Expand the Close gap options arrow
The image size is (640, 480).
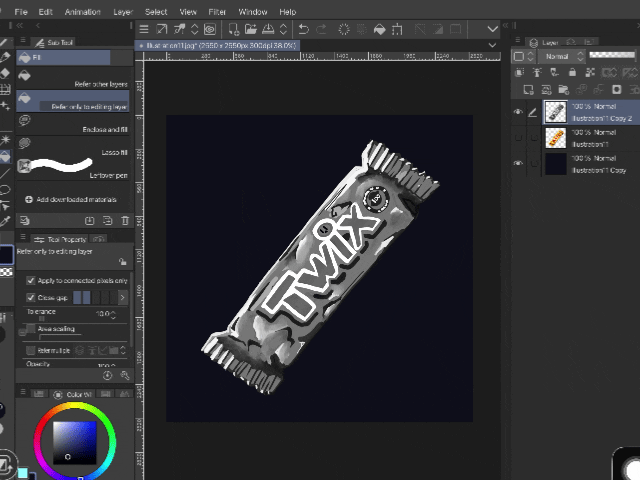pyautogui.click(x=122, y=298)
